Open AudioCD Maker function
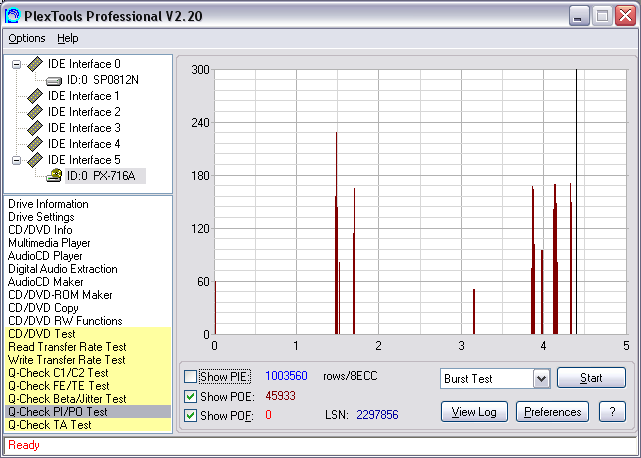Screen dimensions: 641x458 coord(45,282)
